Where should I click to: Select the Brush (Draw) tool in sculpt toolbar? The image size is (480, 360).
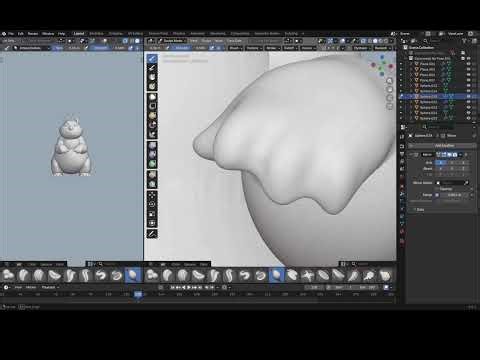tap(152, 59)
